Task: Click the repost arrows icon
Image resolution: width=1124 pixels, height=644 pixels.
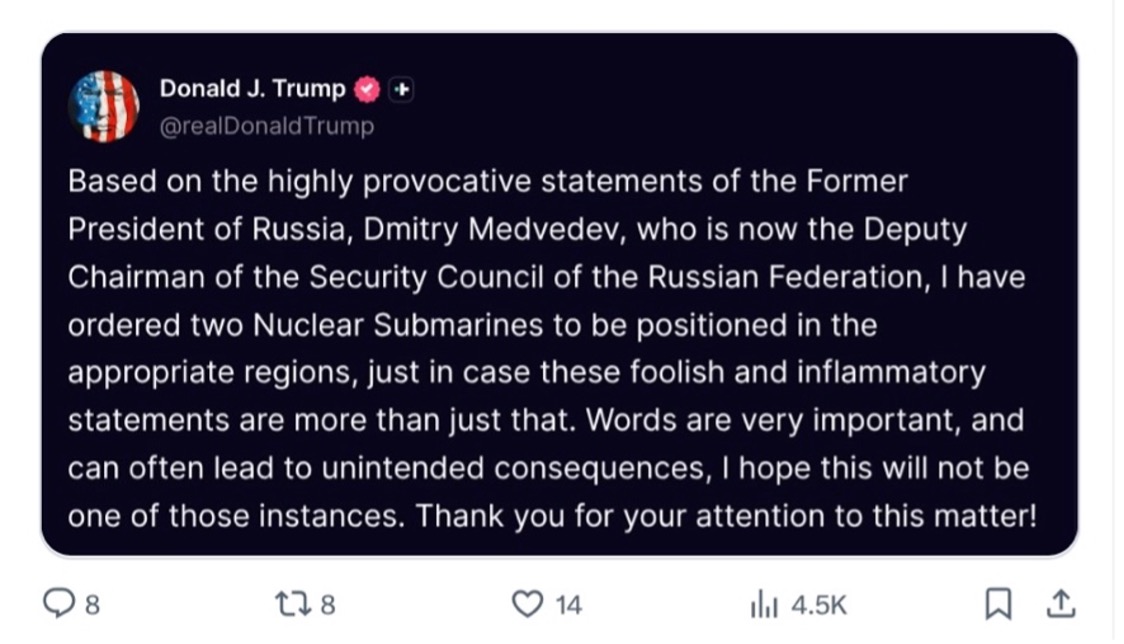Action: 292,603
